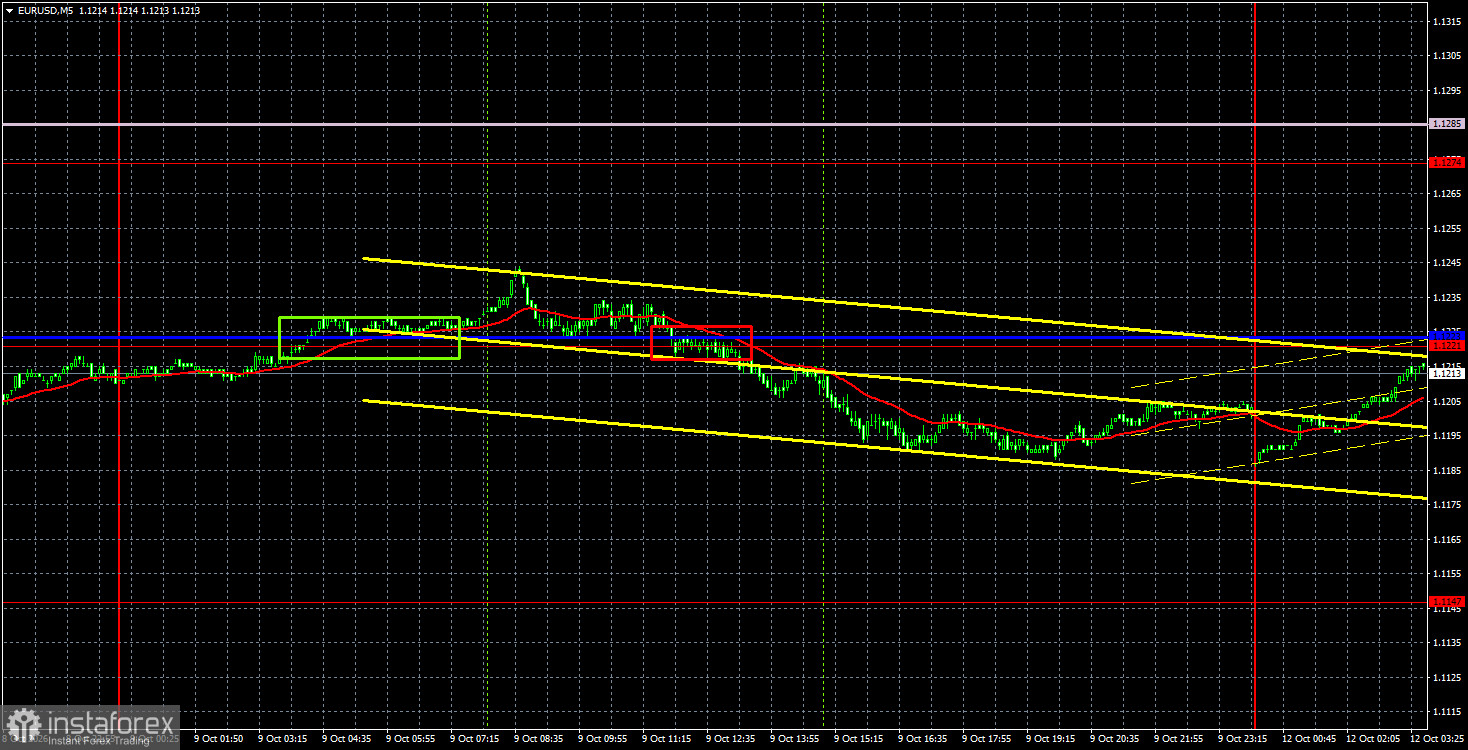Select time label 9 Oct 09:55

tap(603, 739)
